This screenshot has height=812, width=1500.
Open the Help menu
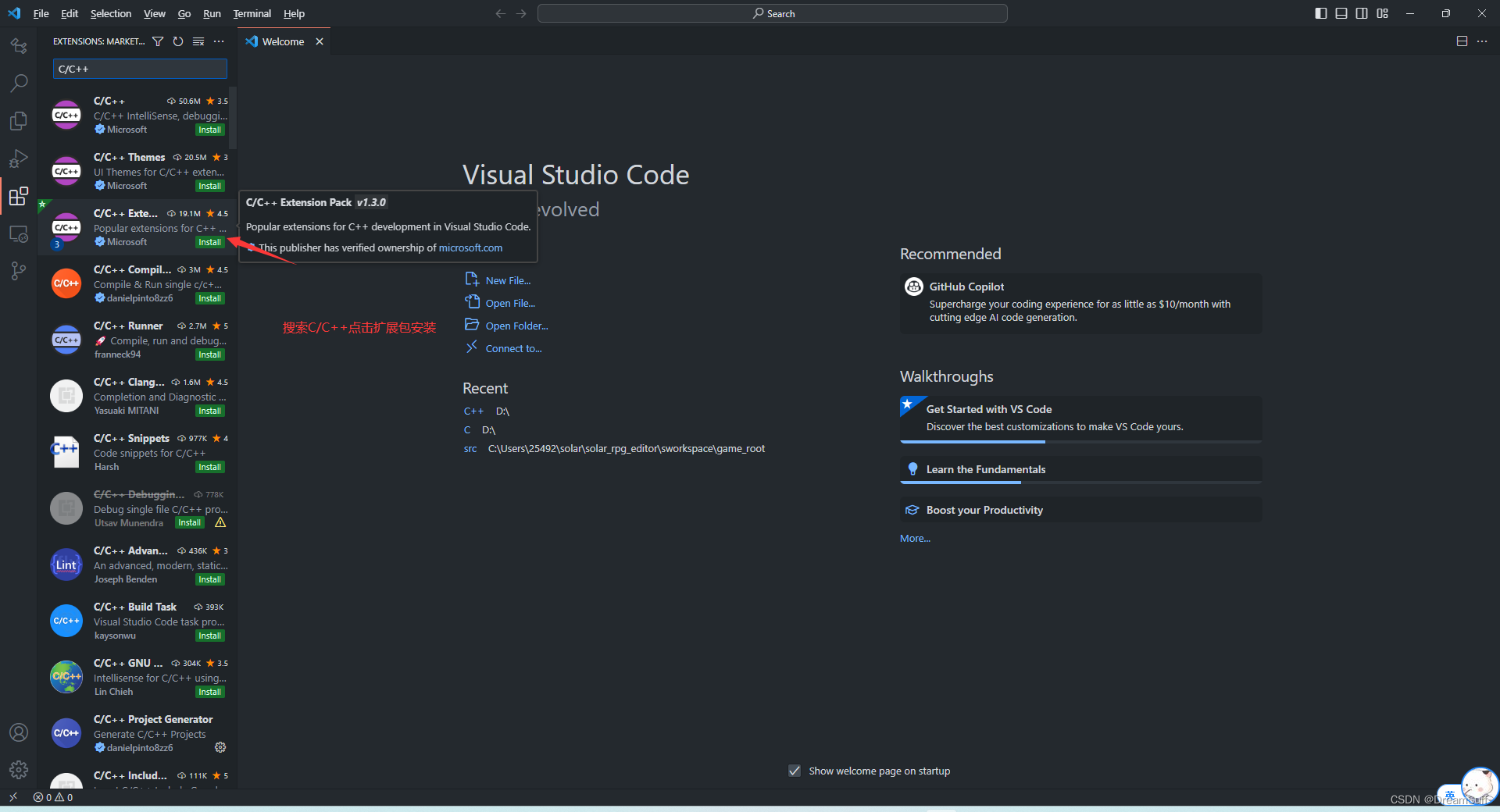tap(294, 13)
